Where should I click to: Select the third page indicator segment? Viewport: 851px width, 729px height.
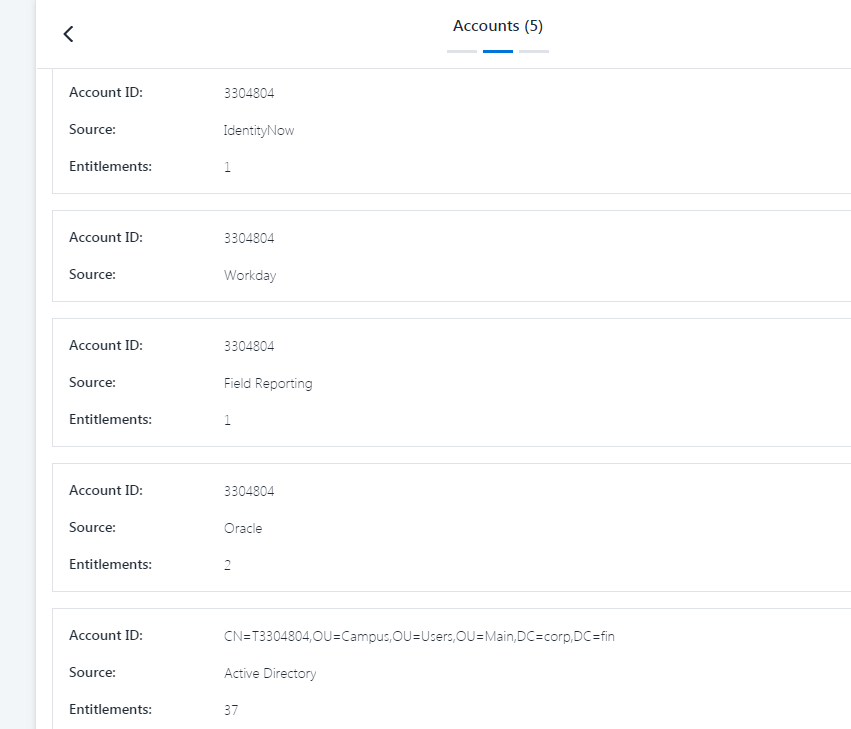click(534, 51)
